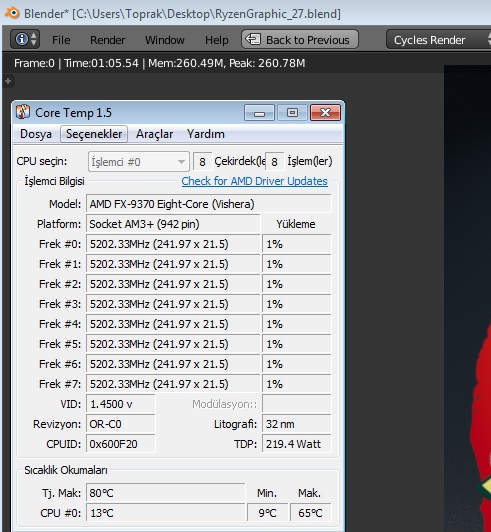Open the Blender Help menu
Image resolution: width=491 pixels, height=532 pixels.
(216, 40)
